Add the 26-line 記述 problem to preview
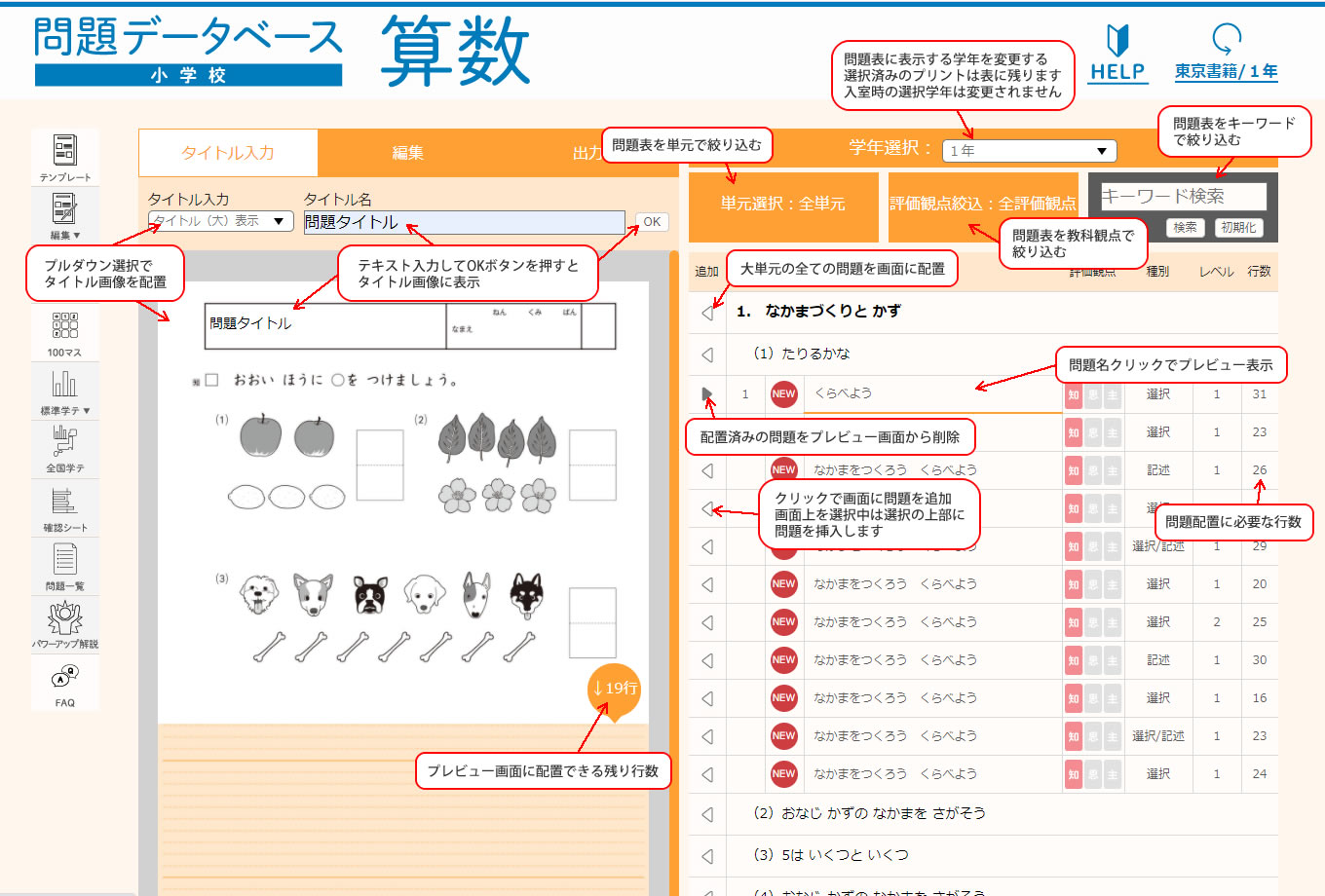1325x896 pixels. point(707,470)
